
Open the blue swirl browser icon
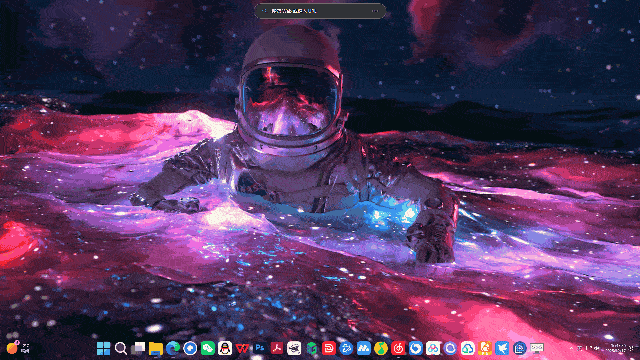(416, 348)
